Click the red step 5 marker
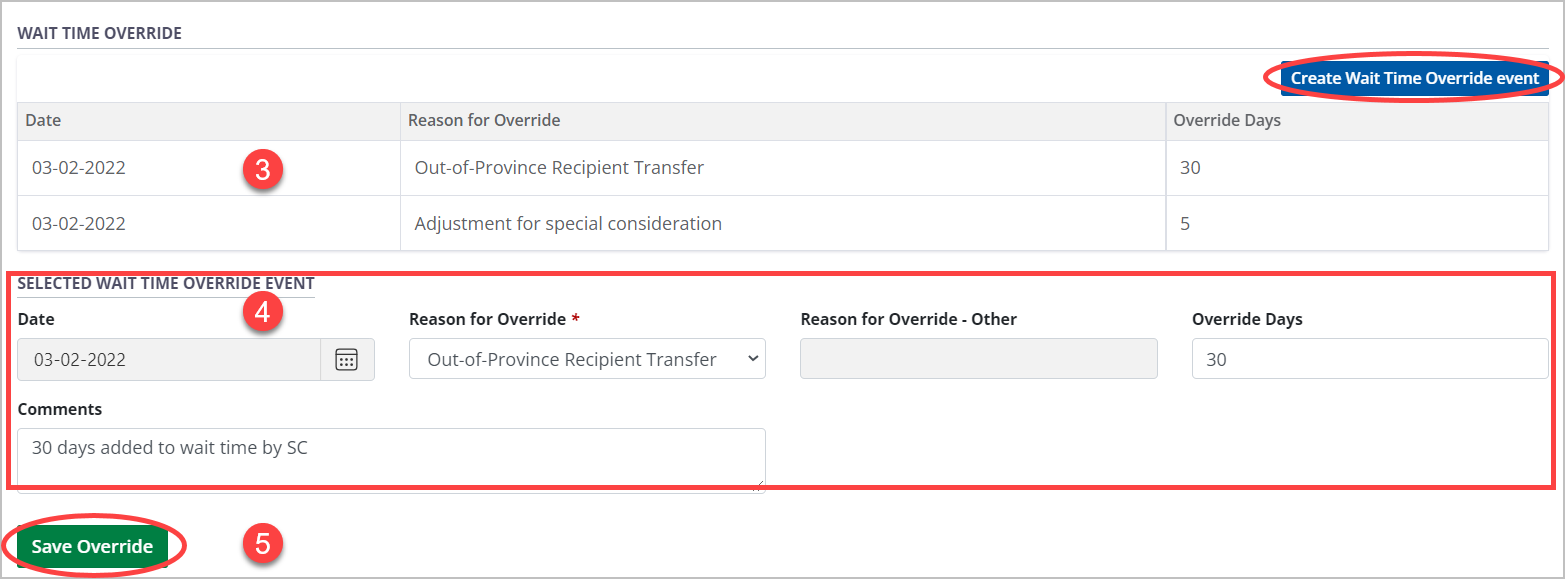Screen dimensions: 1565x579 (263, 544)
